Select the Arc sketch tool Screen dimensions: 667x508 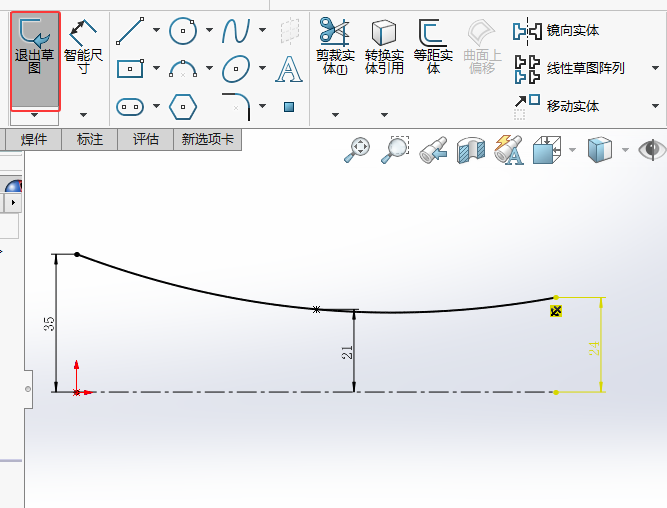click(183, 68)
